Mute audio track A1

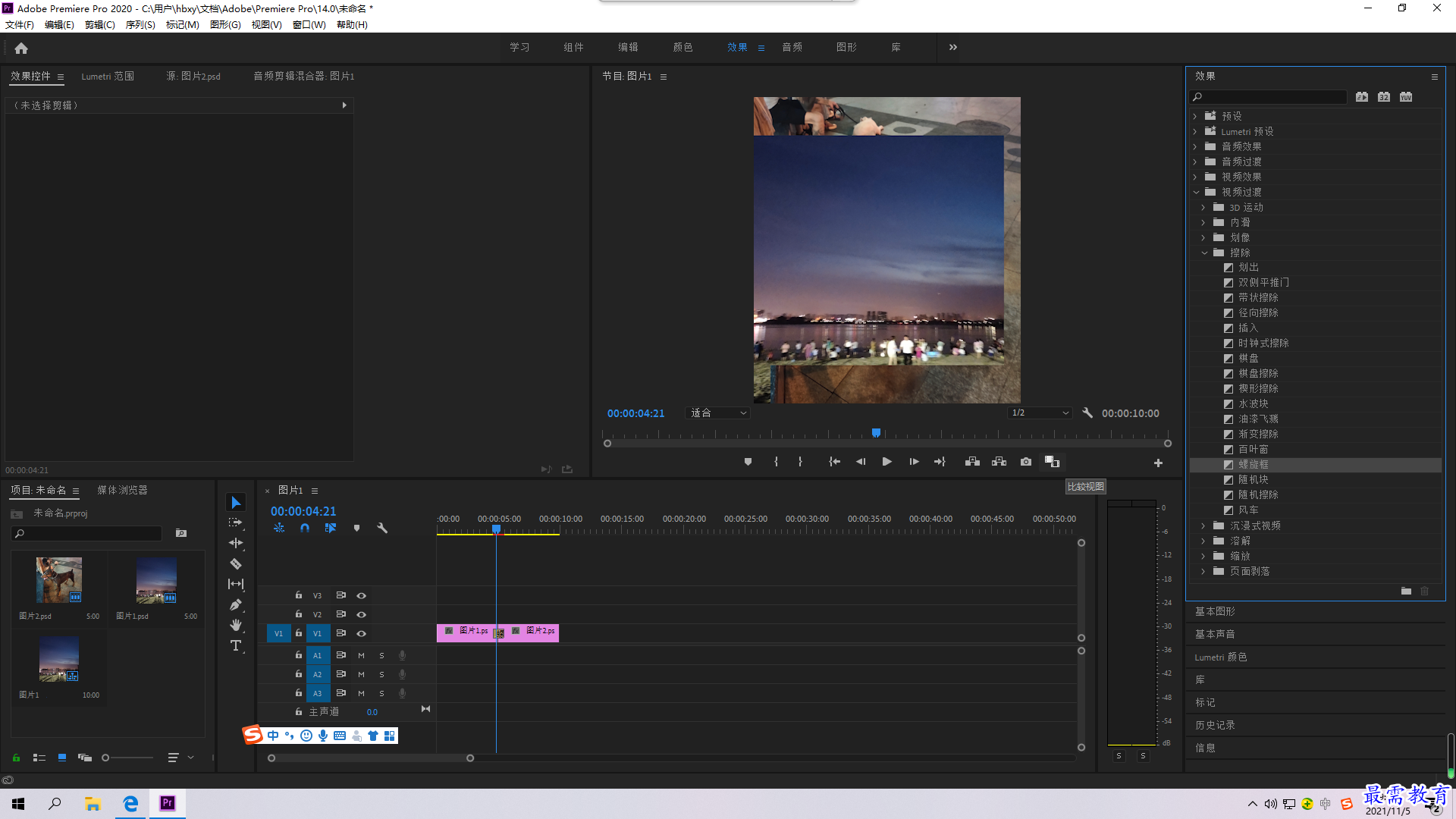coord(362,655)
